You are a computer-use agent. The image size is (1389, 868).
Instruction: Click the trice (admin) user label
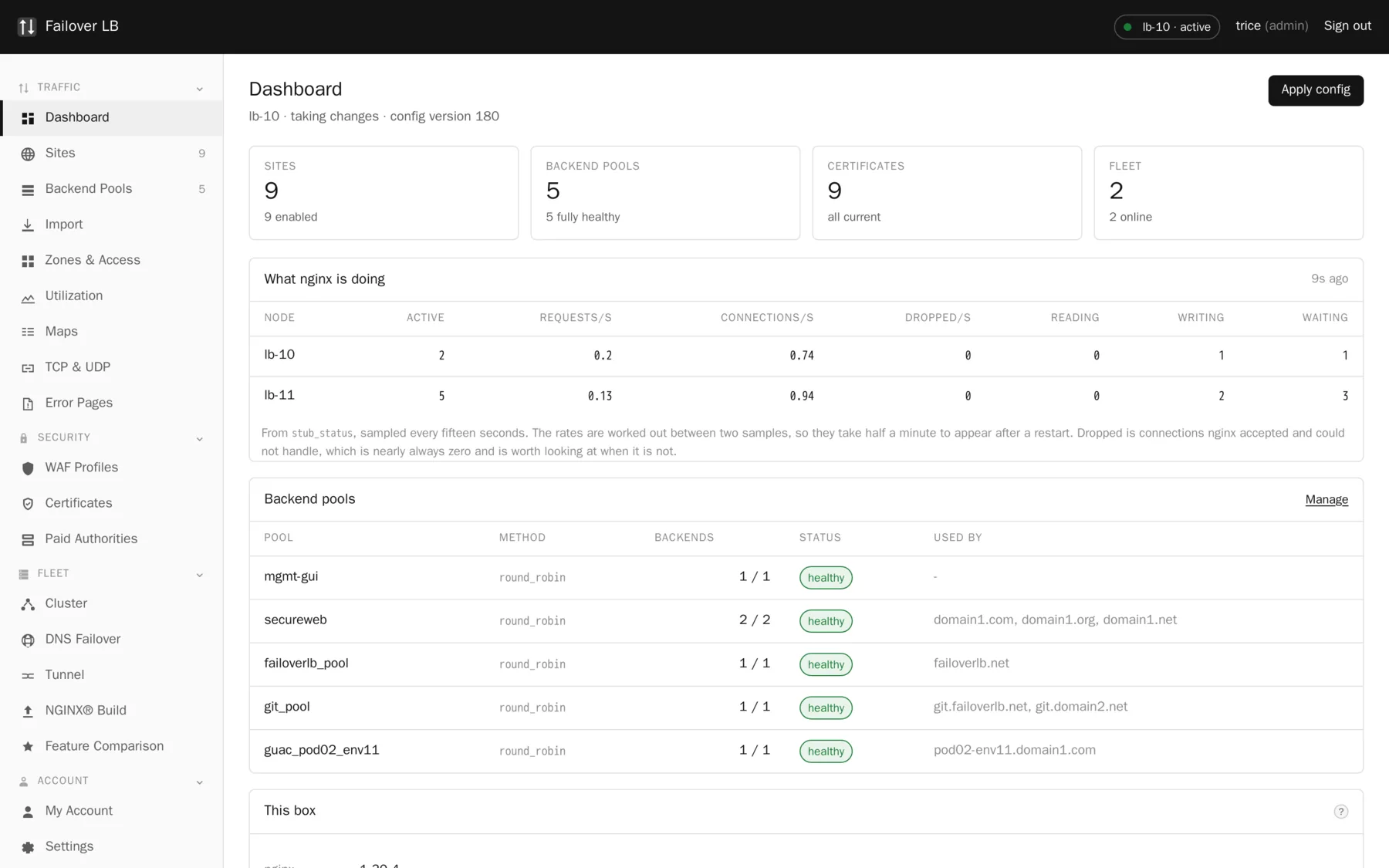[1272, 26]
